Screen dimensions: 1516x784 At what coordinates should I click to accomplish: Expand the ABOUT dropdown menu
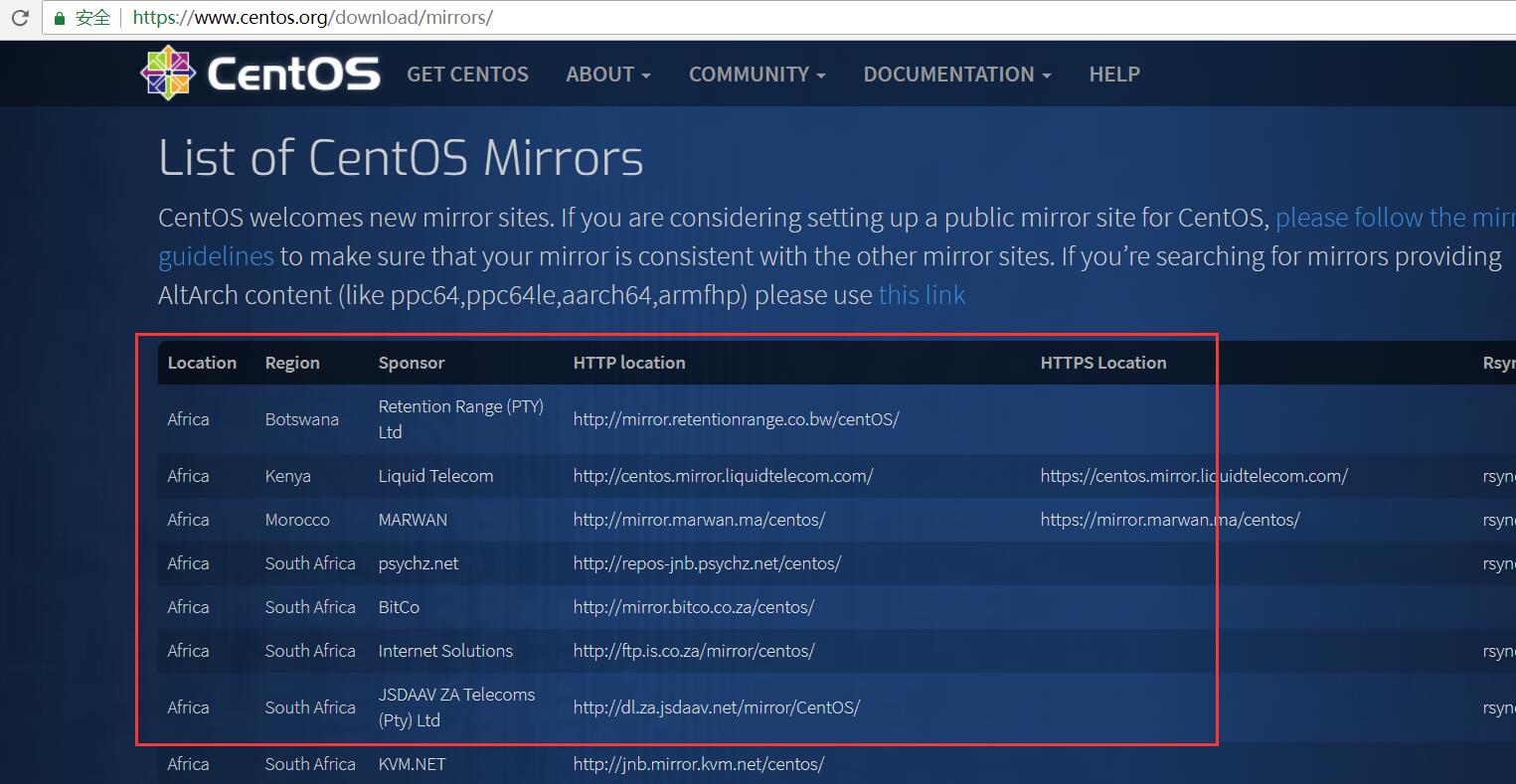[x=607, y=75]
